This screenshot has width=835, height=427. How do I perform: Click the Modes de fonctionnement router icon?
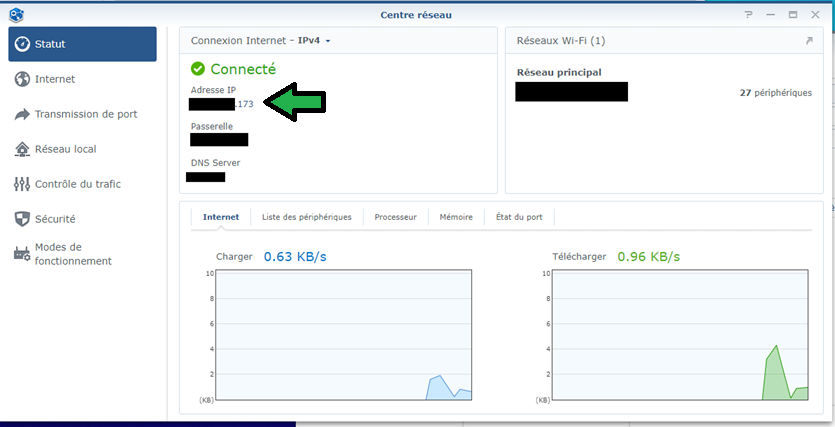(x=22, y=254)
